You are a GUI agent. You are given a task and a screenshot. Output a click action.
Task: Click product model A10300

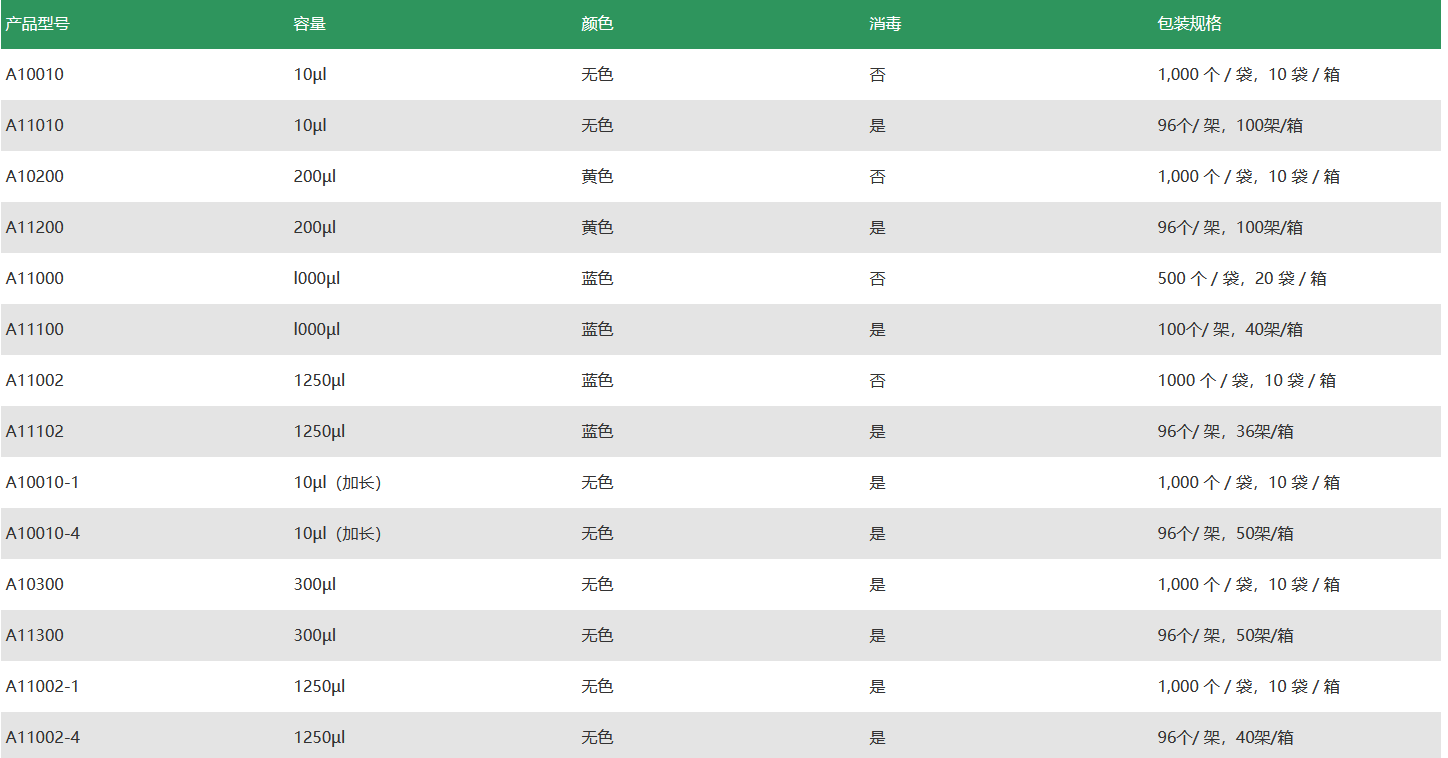click(x=35, y=584)
